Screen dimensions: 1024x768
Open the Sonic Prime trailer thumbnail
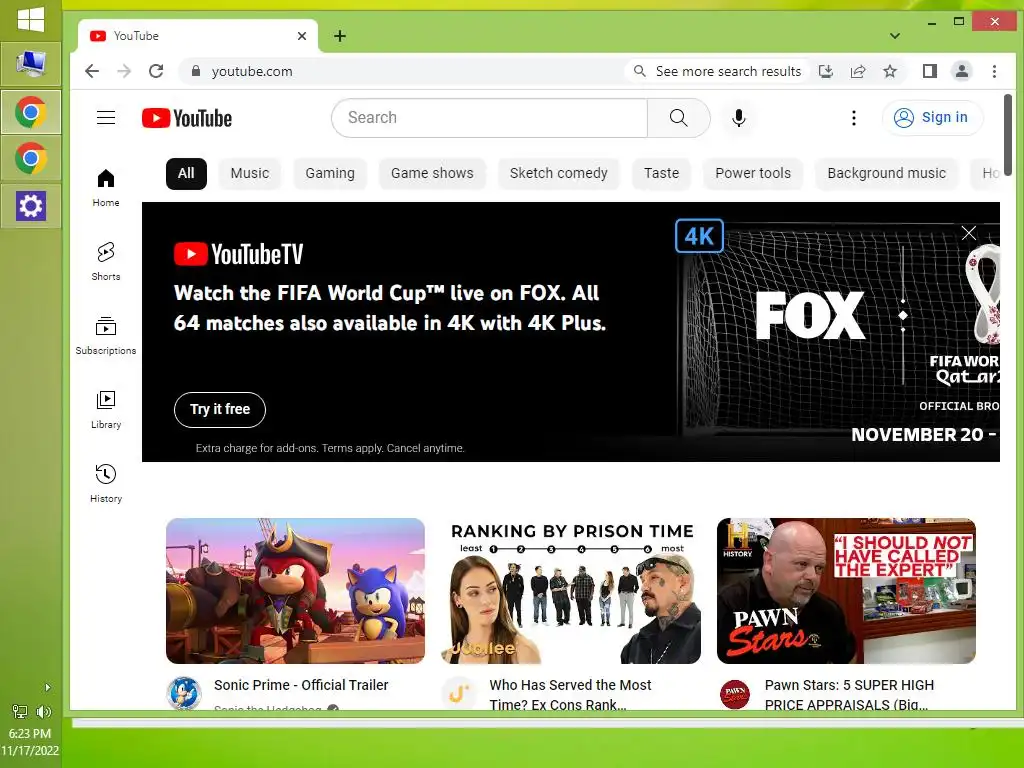coord(295,591)
